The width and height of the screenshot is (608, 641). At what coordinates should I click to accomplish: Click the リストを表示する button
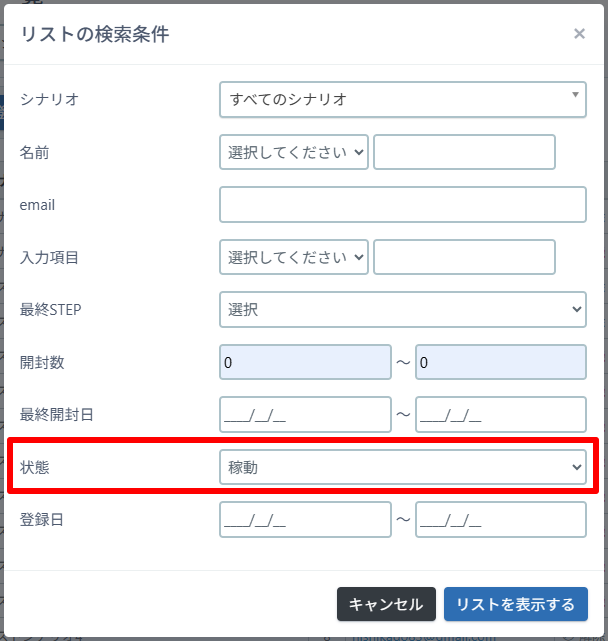tap(515, 604)
